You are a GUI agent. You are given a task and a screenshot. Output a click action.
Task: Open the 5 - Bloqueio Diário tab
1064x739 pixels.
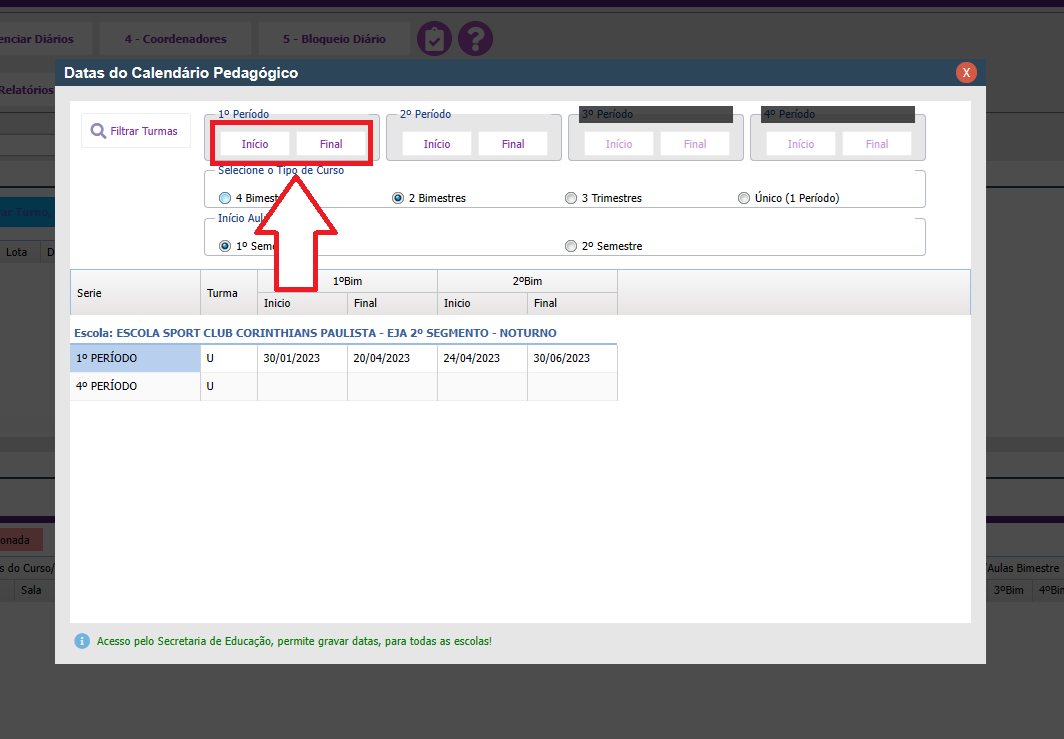333,39
